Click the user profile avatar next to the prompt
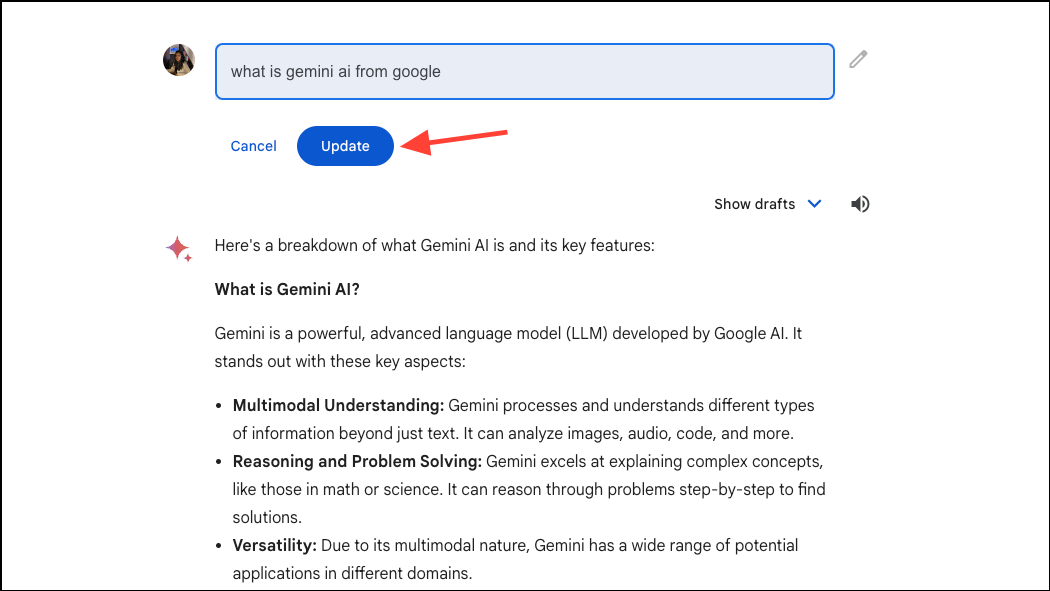 click(x=178, y=60)
